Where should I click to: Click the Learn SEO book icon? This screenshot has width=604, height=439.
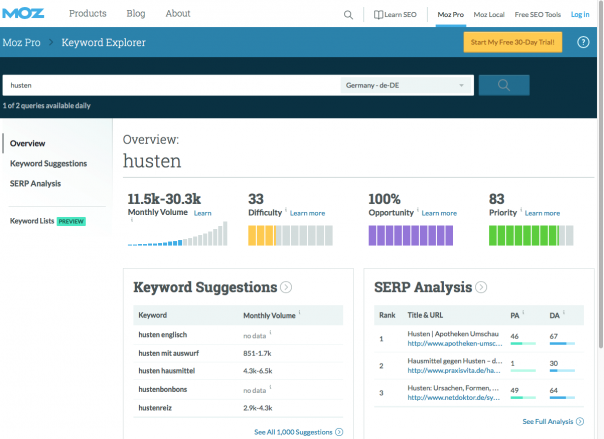point(378,15)
